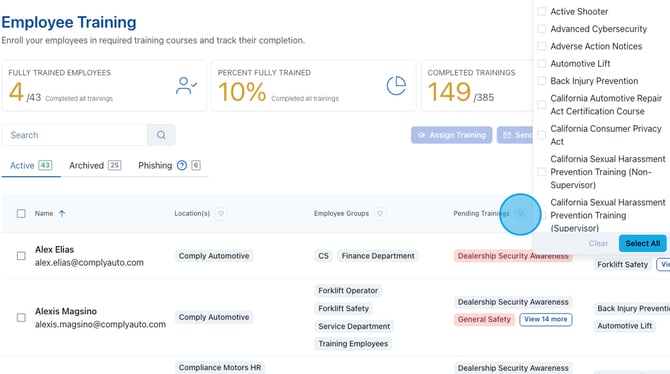Click Comply Automotive tag in Alex Elias row
Screen dimensions: 670x374
pos(214,256)
